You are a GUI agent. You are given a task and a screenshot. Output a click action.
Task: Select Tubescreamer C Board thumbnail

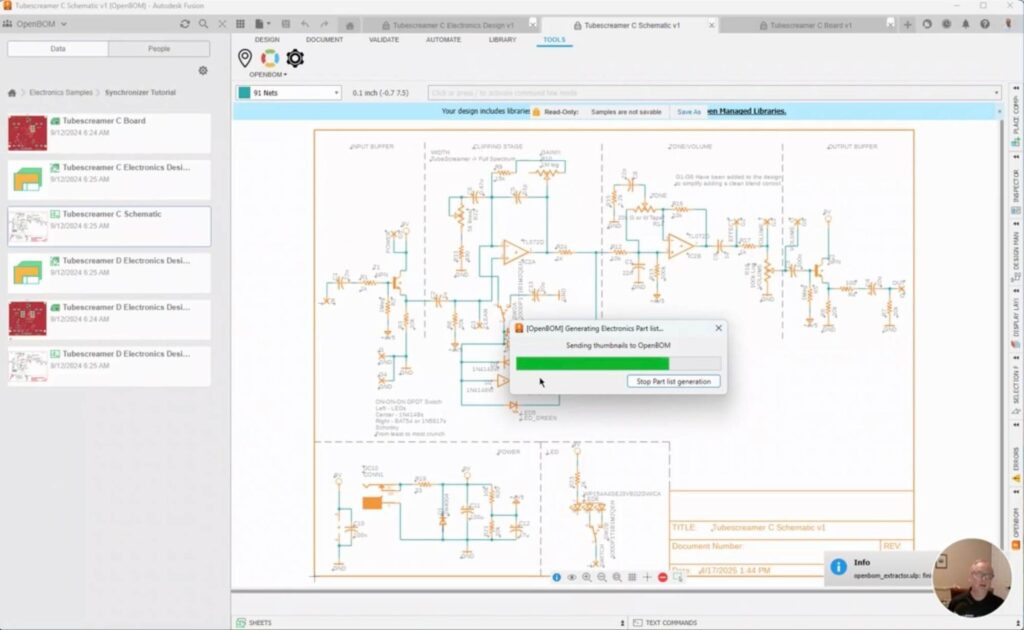27,133
